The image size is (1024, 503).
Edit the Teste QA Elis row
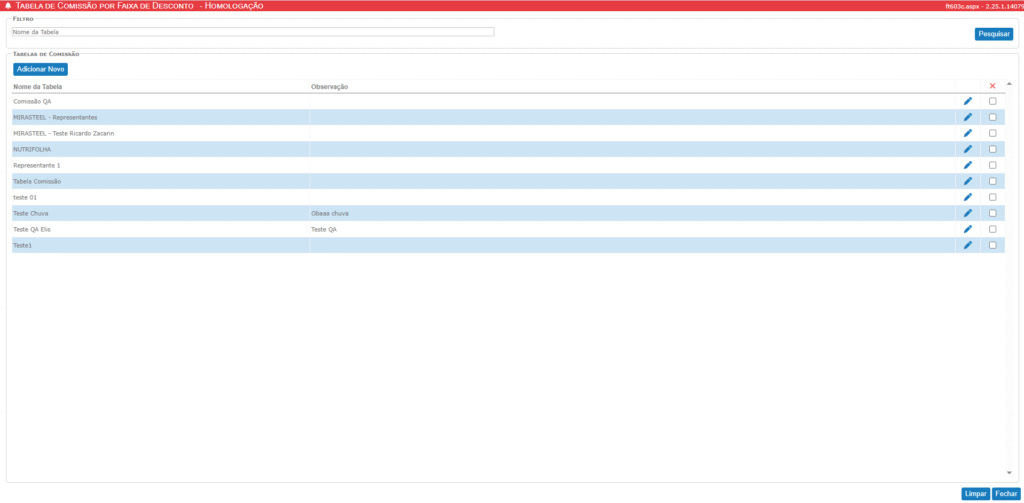[x=967, y=229]
